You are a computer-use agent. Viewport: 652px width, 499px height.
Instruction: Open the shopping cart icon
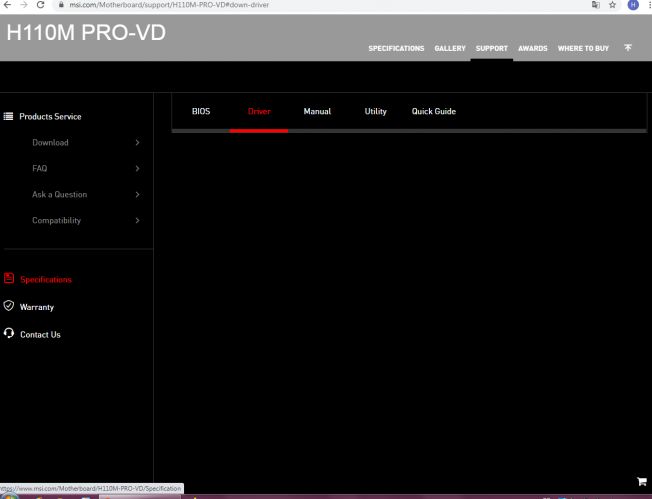tap(642, 481)
